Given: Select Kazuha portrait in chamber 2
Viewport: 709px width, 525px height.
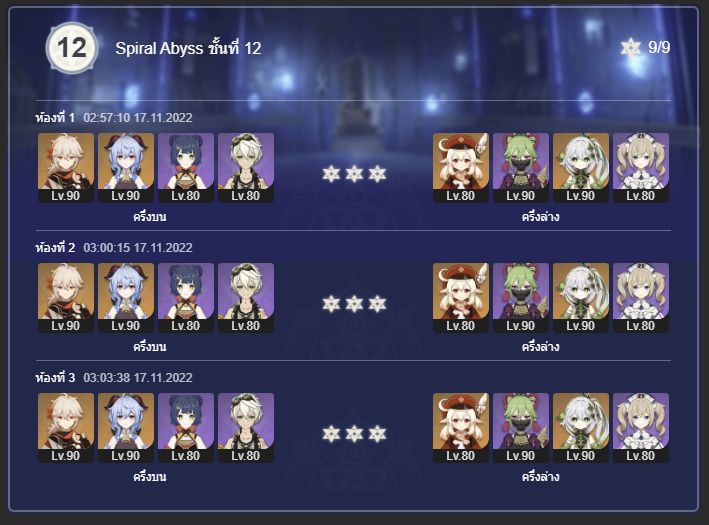Looking at the screenshot, I should (x=66, y=298).
